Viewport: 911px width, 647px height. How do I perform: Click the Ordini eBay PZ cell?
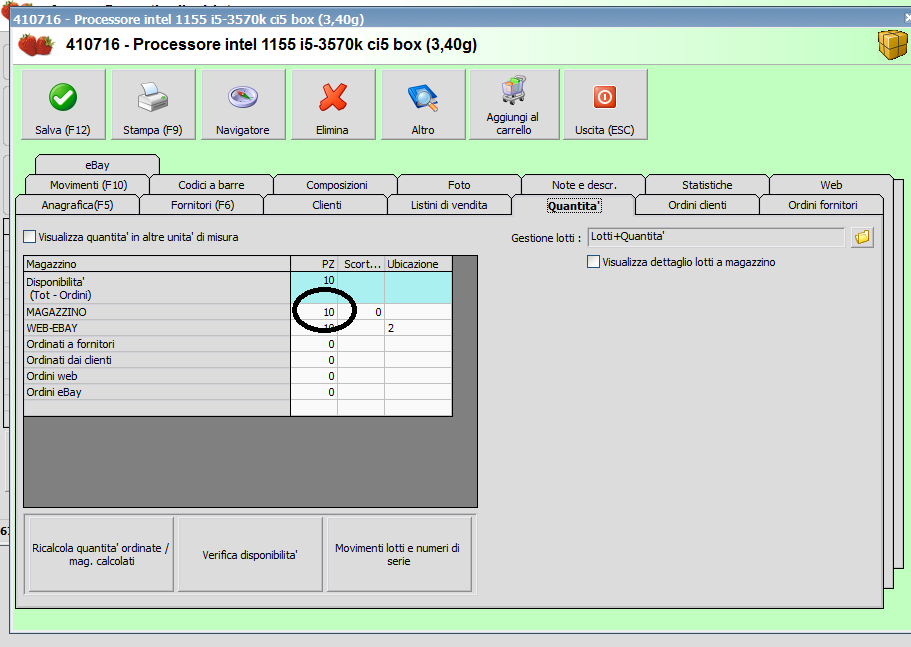click(x=314, y=392)
